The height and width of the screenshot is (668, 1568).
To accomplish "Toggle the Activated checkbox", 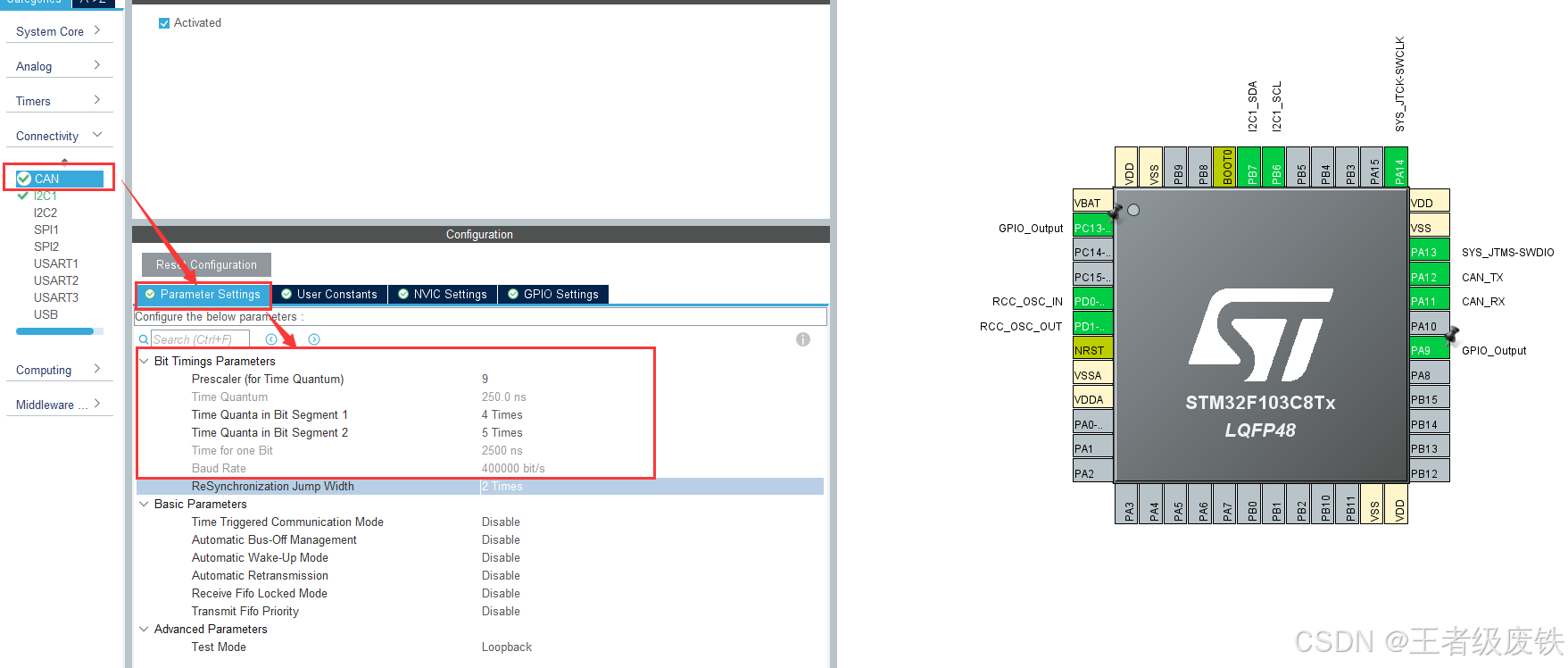I will 164,23.
